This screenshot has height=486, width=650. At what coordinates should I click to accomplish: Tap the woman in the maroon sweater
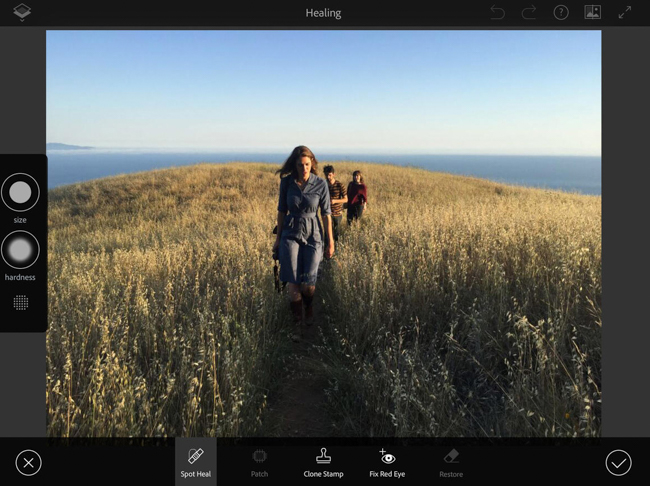[357, 197]
